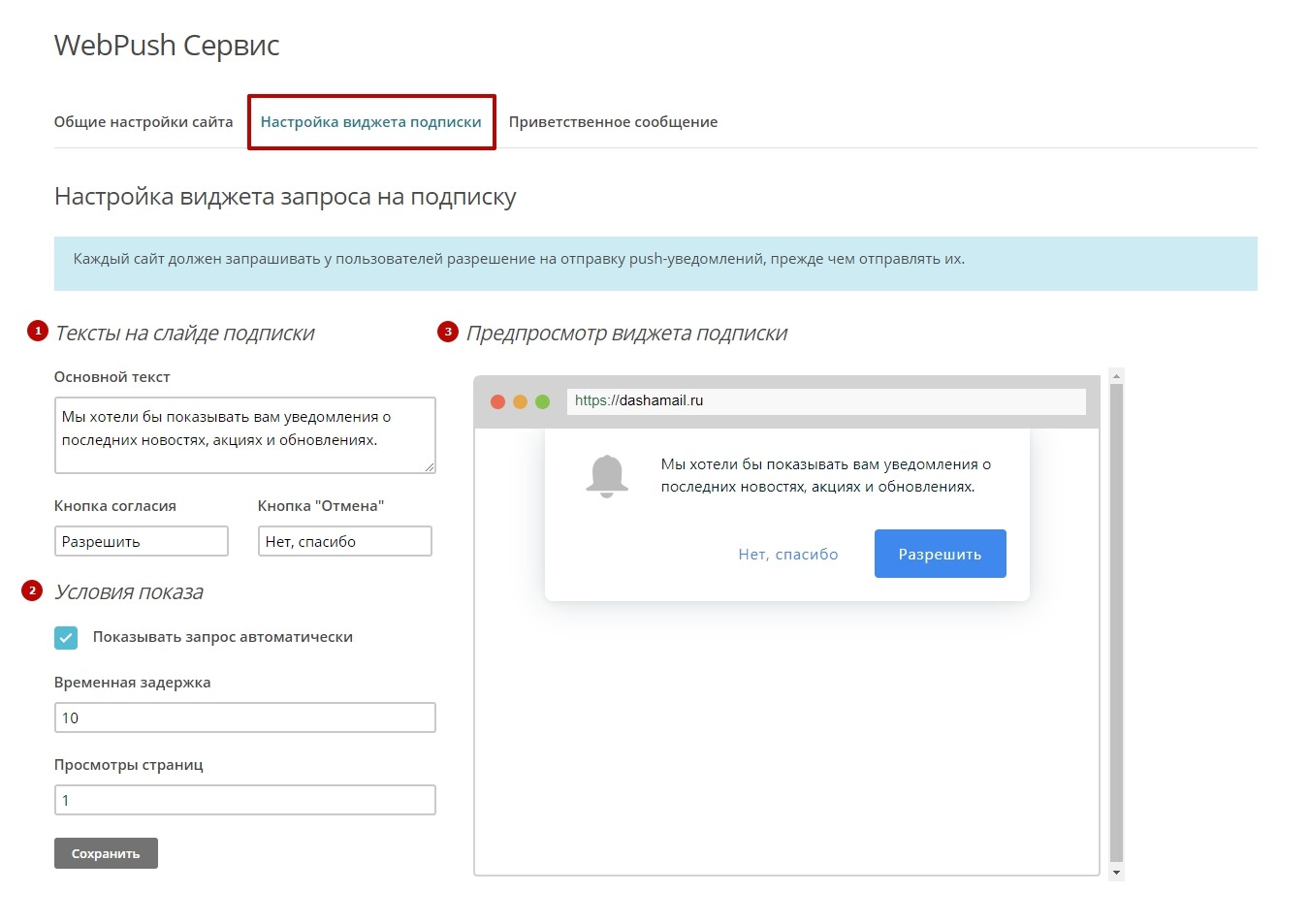
Task: Click the step 3 red number badge
Action: coord(447,332)
